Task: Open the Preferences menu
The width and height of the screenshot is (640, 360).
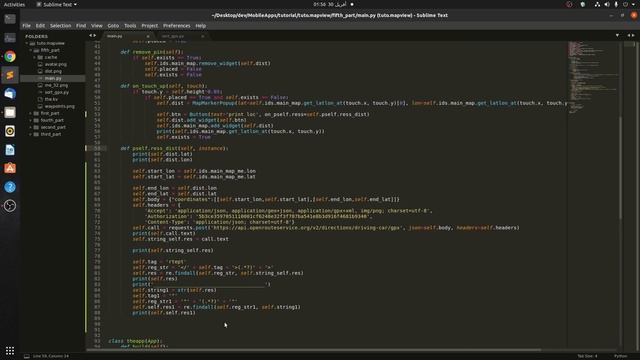Action: [x=176, y=26]
